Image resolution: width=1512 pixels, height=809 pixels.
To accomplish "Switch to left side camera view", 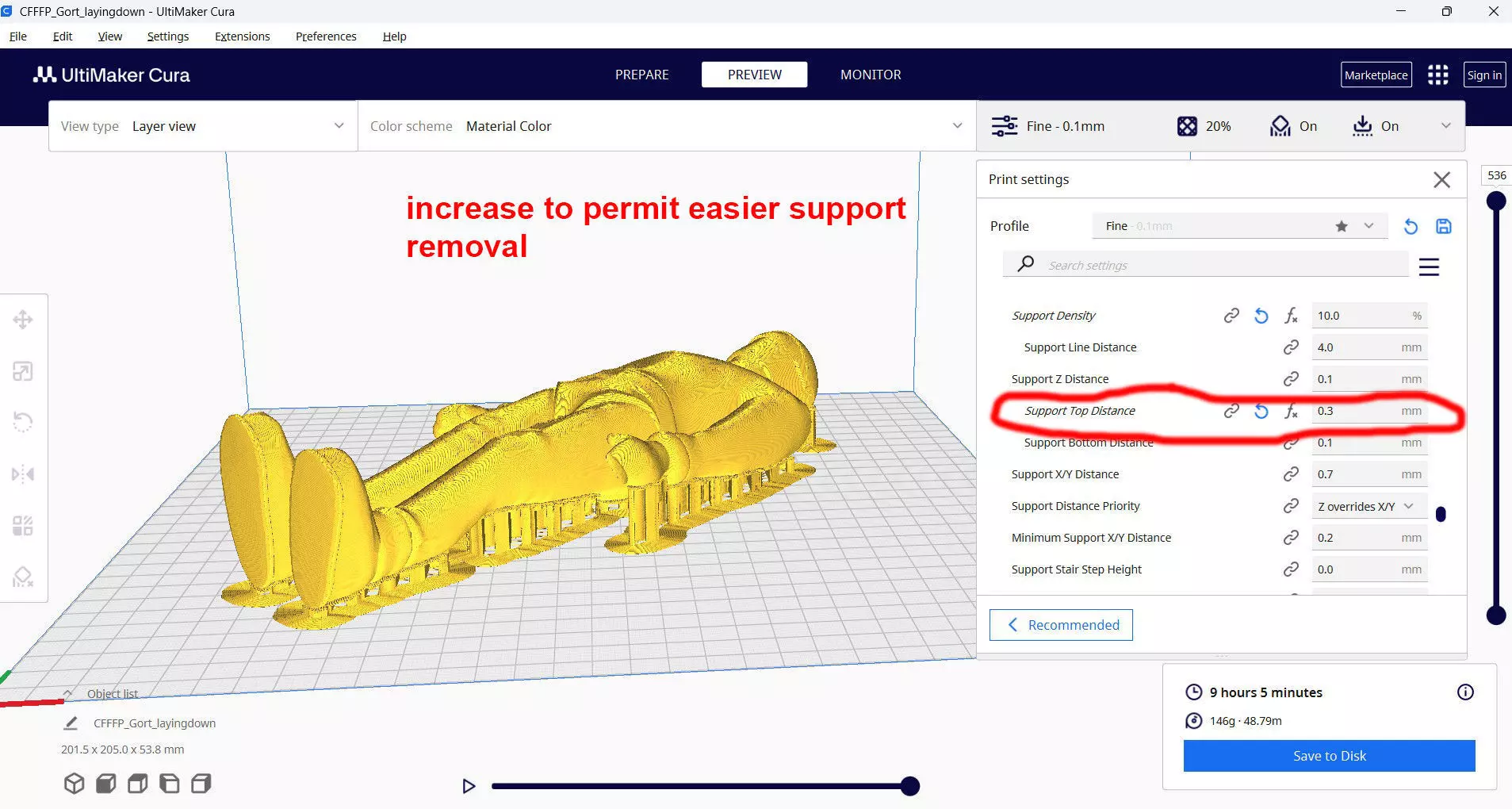I will pyautogui.click(x=169, y=784).
